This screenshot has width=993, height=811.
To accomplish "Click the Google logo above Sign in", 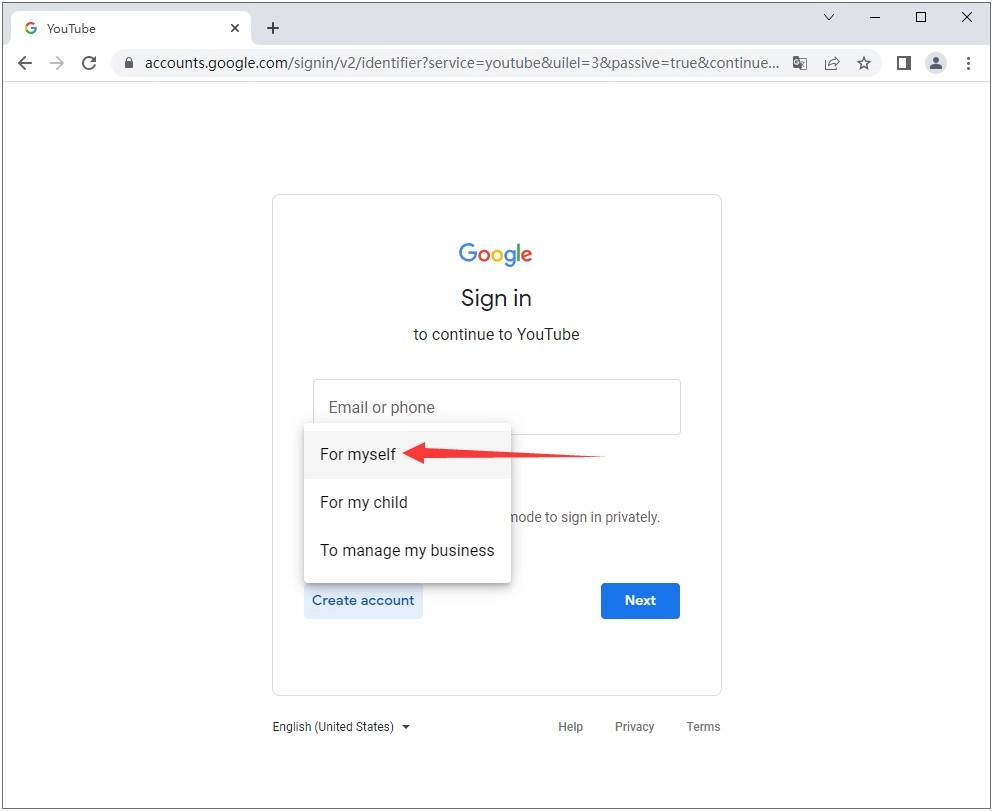I will coord(495,254).
